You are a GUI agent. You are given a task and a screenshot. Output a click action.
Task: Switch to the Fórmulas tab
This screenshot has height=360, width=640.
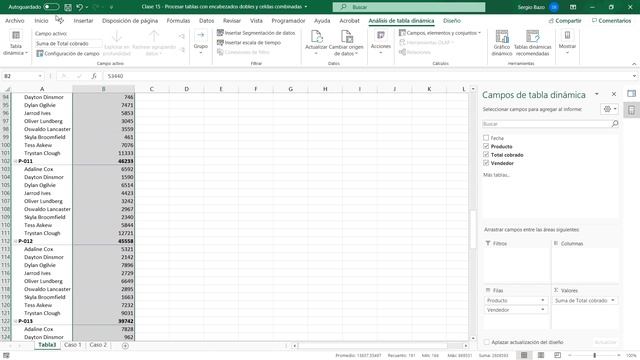click(178, 20)
